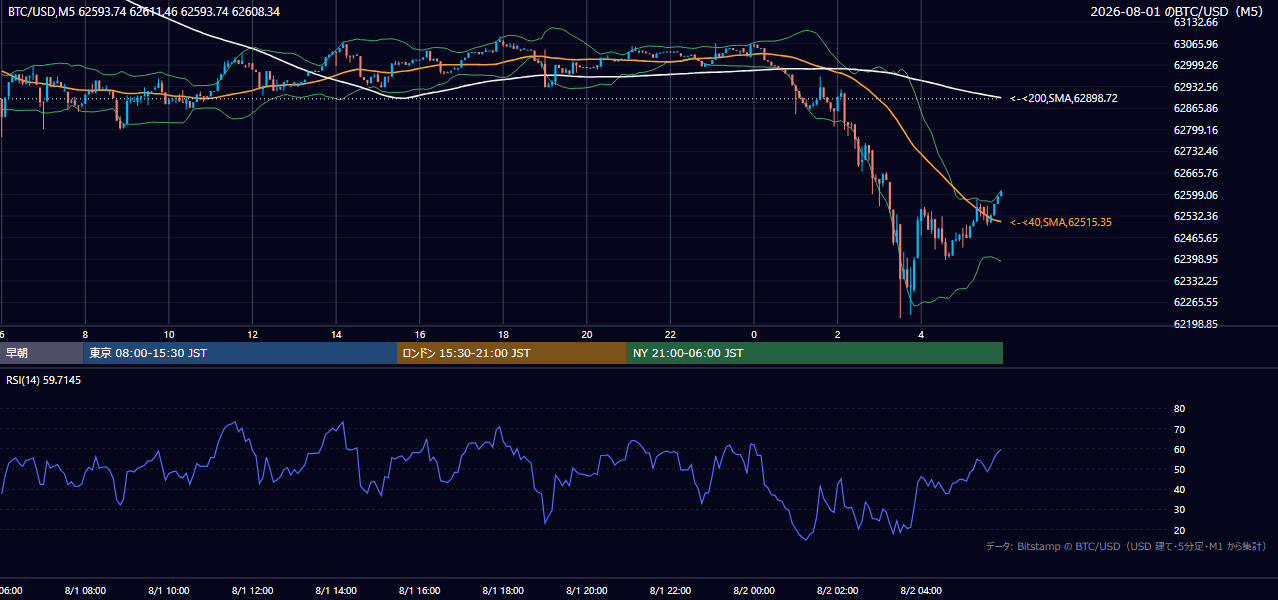The width and height of the screenshot is (1278, 600).
Task: Click hour tick 12 under price chart
Action: (253, 335)
